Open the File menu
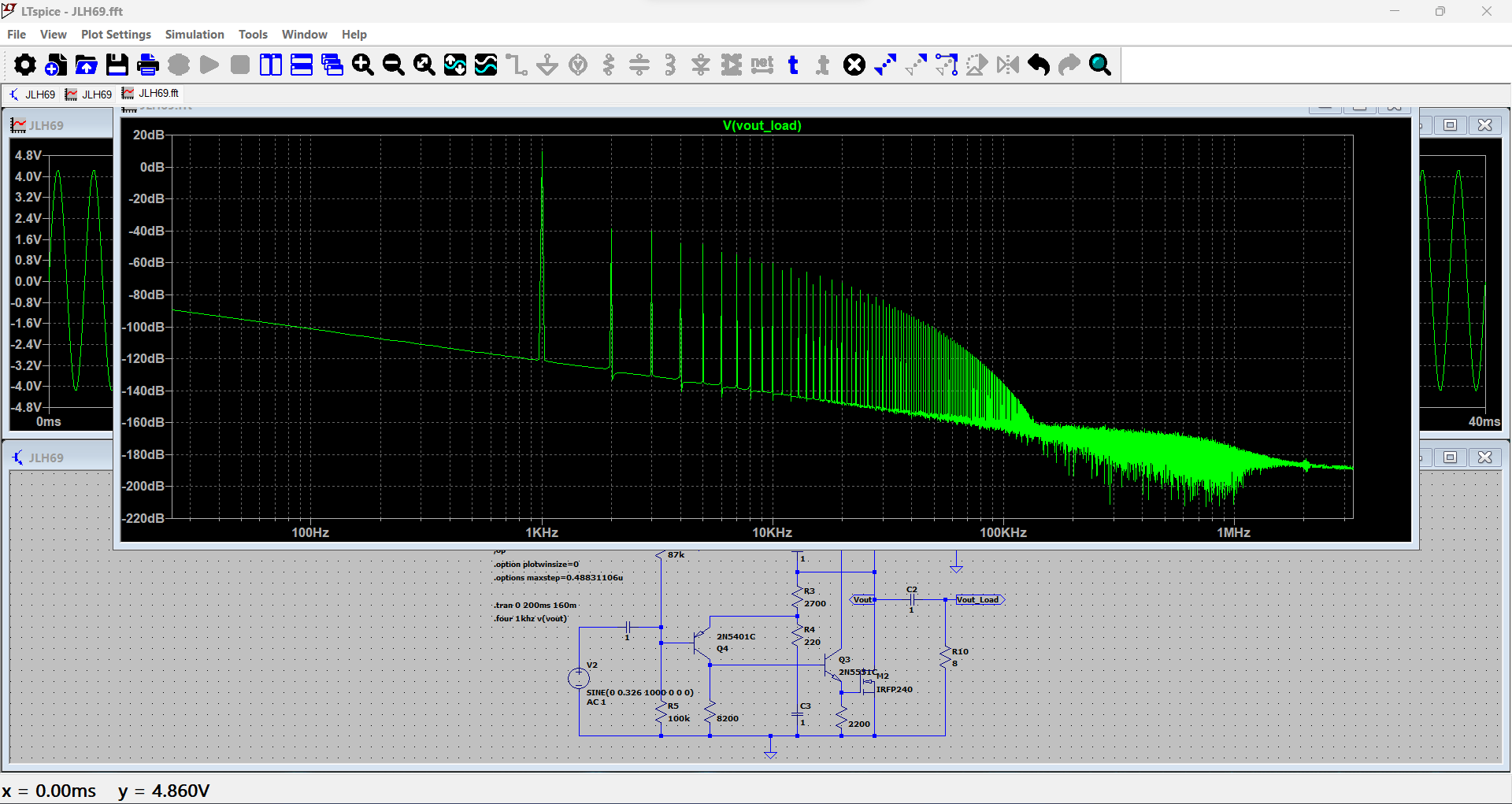This screenshot has height=804, width=1512. [17, 35]
